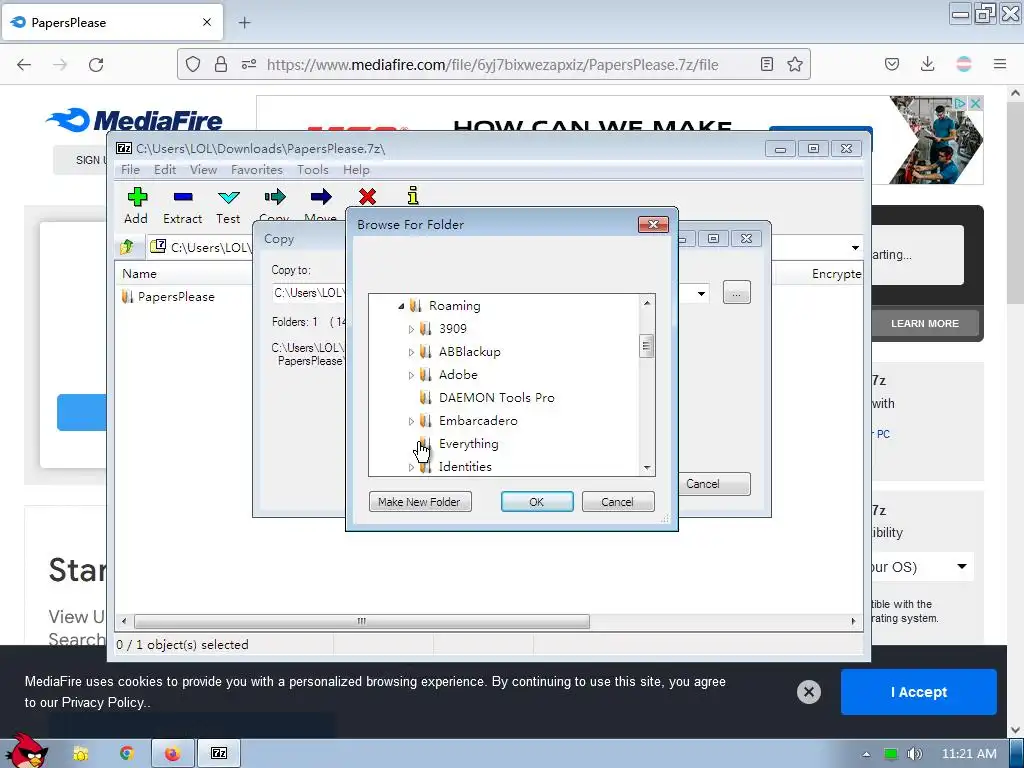1024x768 pixels.
Task: Open the Tools menu in 7-Zip
Action: [x=313, y=170]
